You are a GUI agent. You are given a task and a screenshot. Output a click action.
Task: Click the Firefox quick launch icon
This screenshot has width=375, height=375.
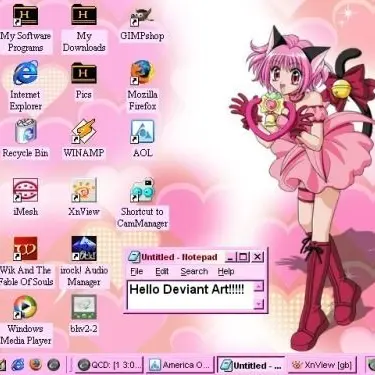point(36,365)
